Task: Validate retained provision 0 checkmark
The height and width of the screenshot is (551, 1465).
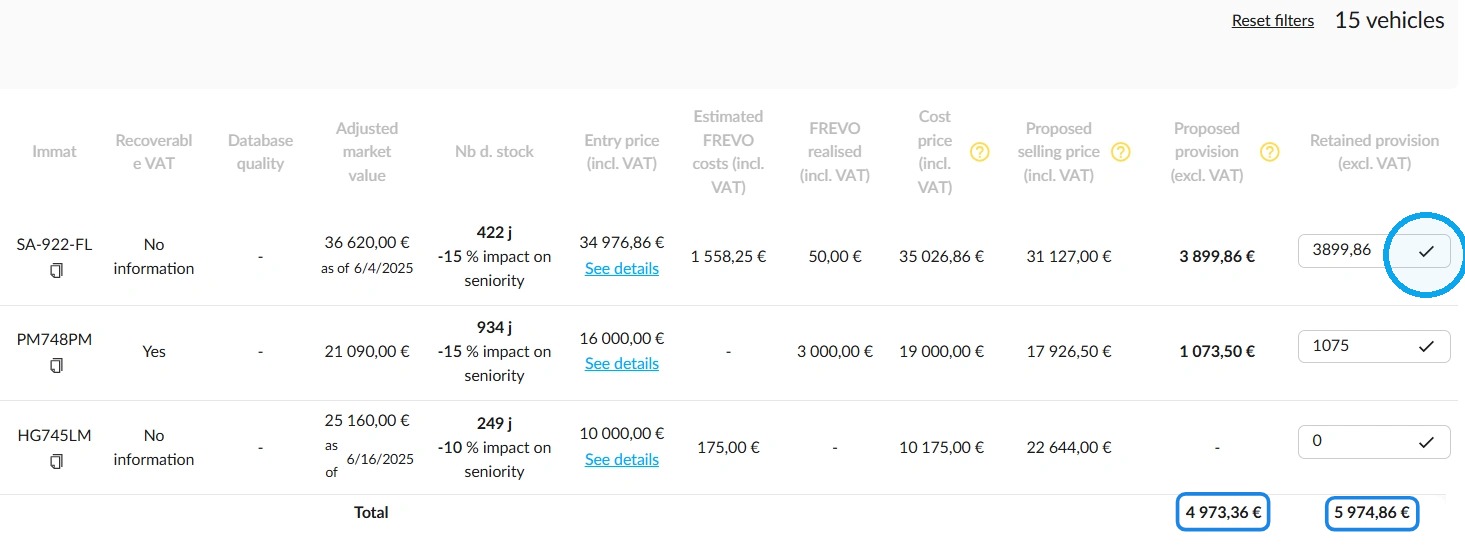Action: 1426,441
